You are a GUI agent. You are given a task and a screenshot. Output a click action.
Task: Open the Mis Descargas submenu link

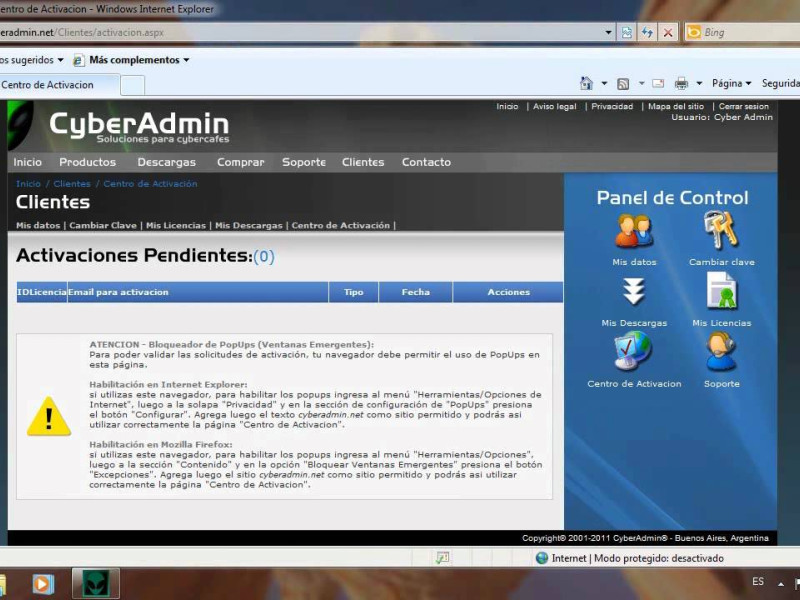[x=248, y=226]
